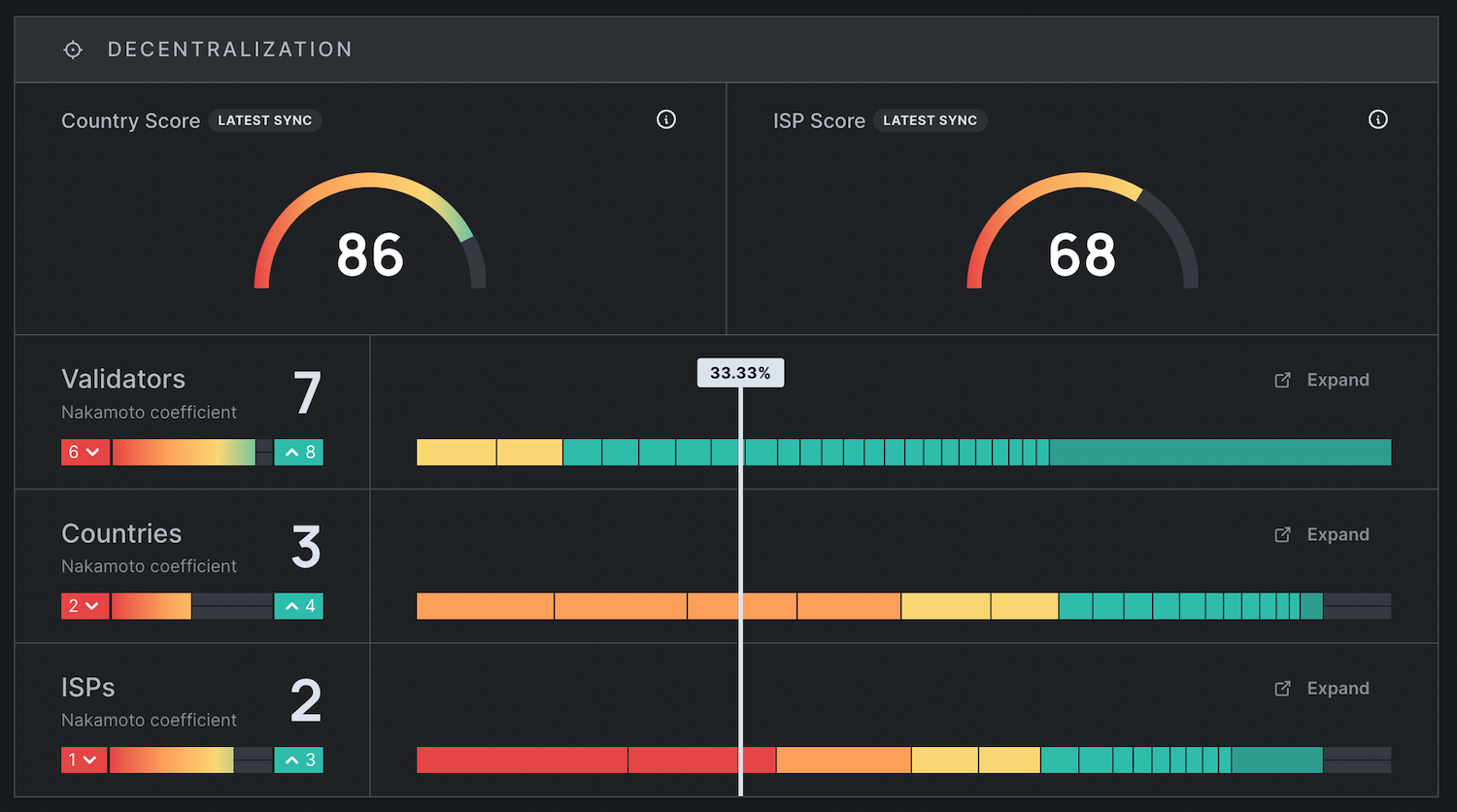Click the ISP Score info icon
Viewport: 1457px width, 812px height.
(1378, 119)
